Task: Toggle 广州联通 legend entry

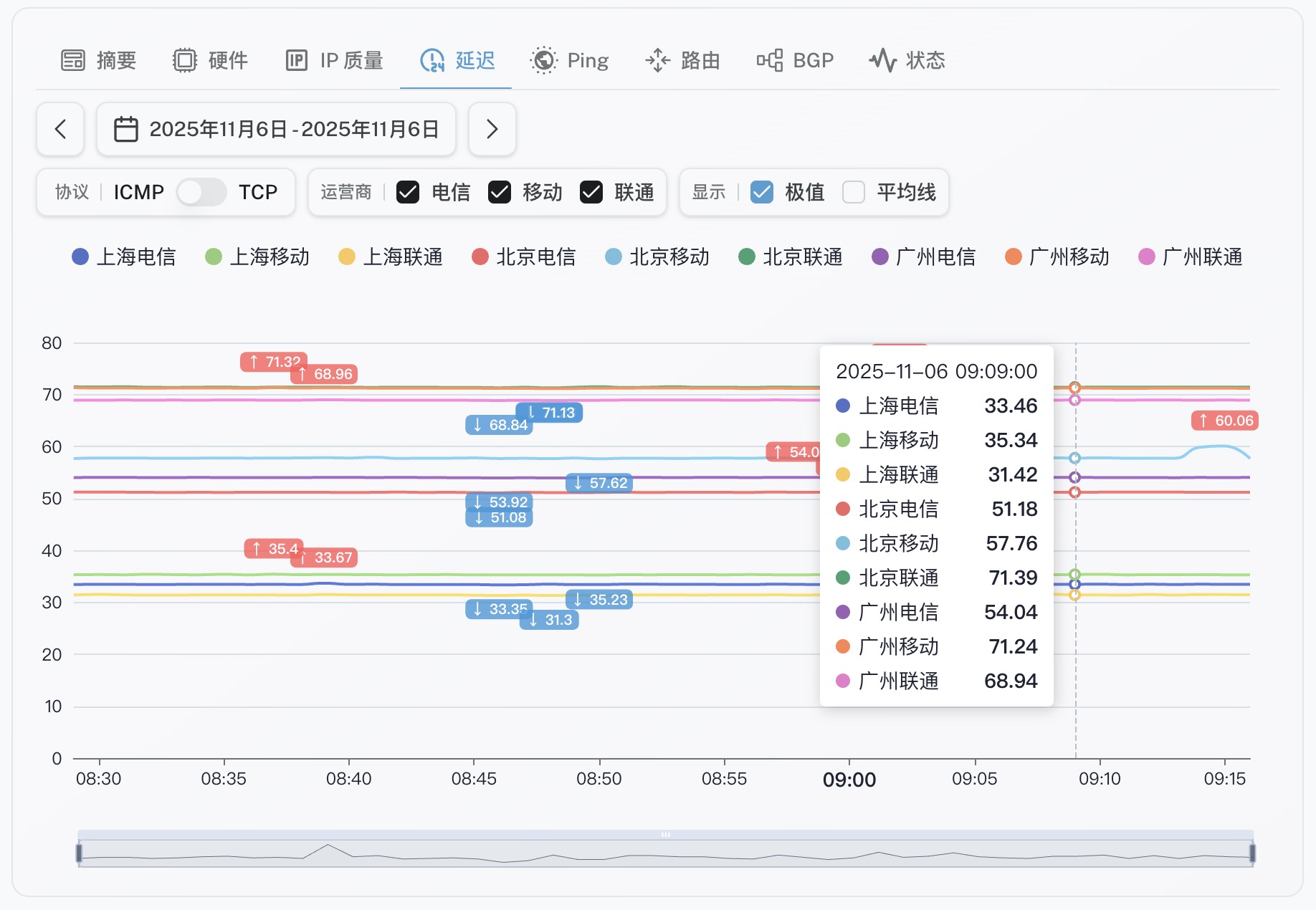Action: [1191, 257]
